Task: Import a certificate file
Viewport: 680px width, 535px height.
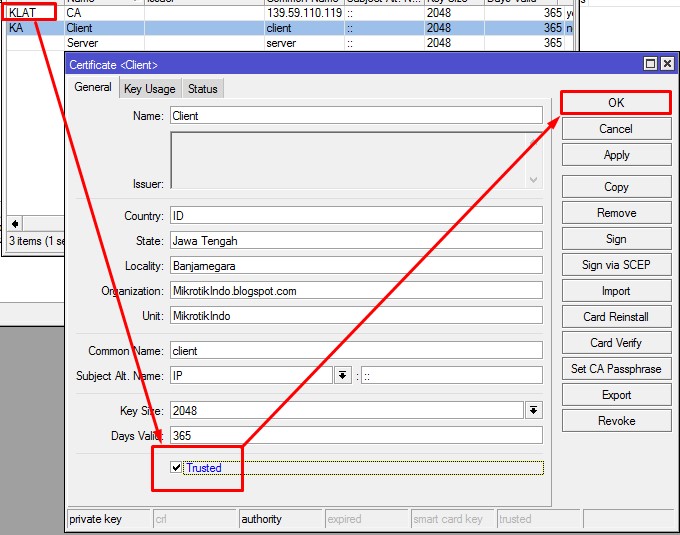Action: coord(616,291)
